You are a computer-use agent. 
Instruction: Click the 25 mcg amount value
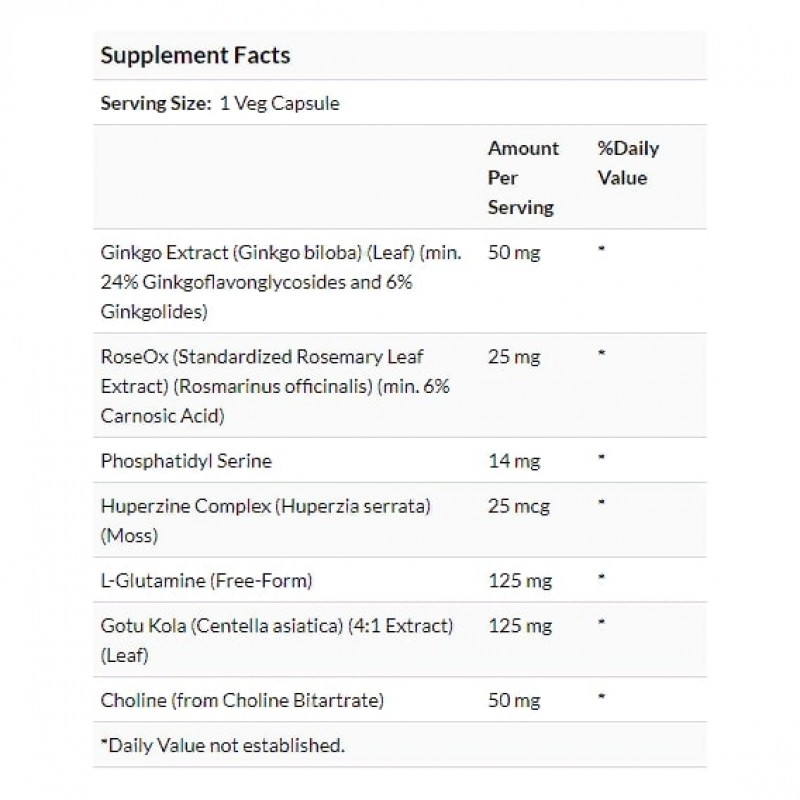(x=518, y=506)
